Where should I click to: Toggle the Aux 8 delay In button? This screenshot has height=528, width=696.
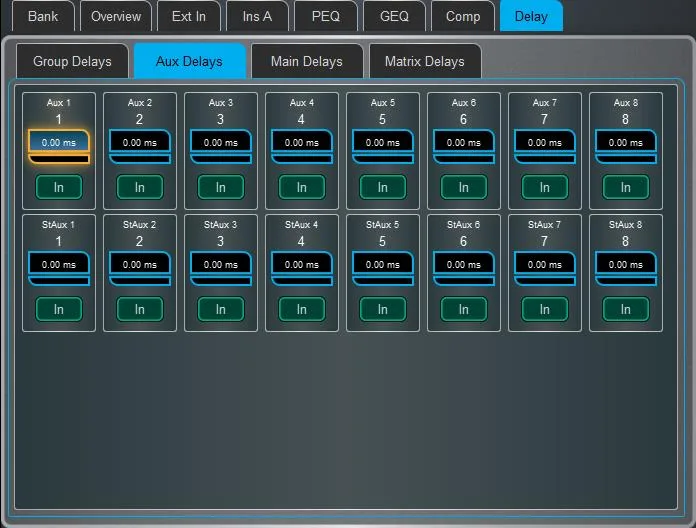626,187
